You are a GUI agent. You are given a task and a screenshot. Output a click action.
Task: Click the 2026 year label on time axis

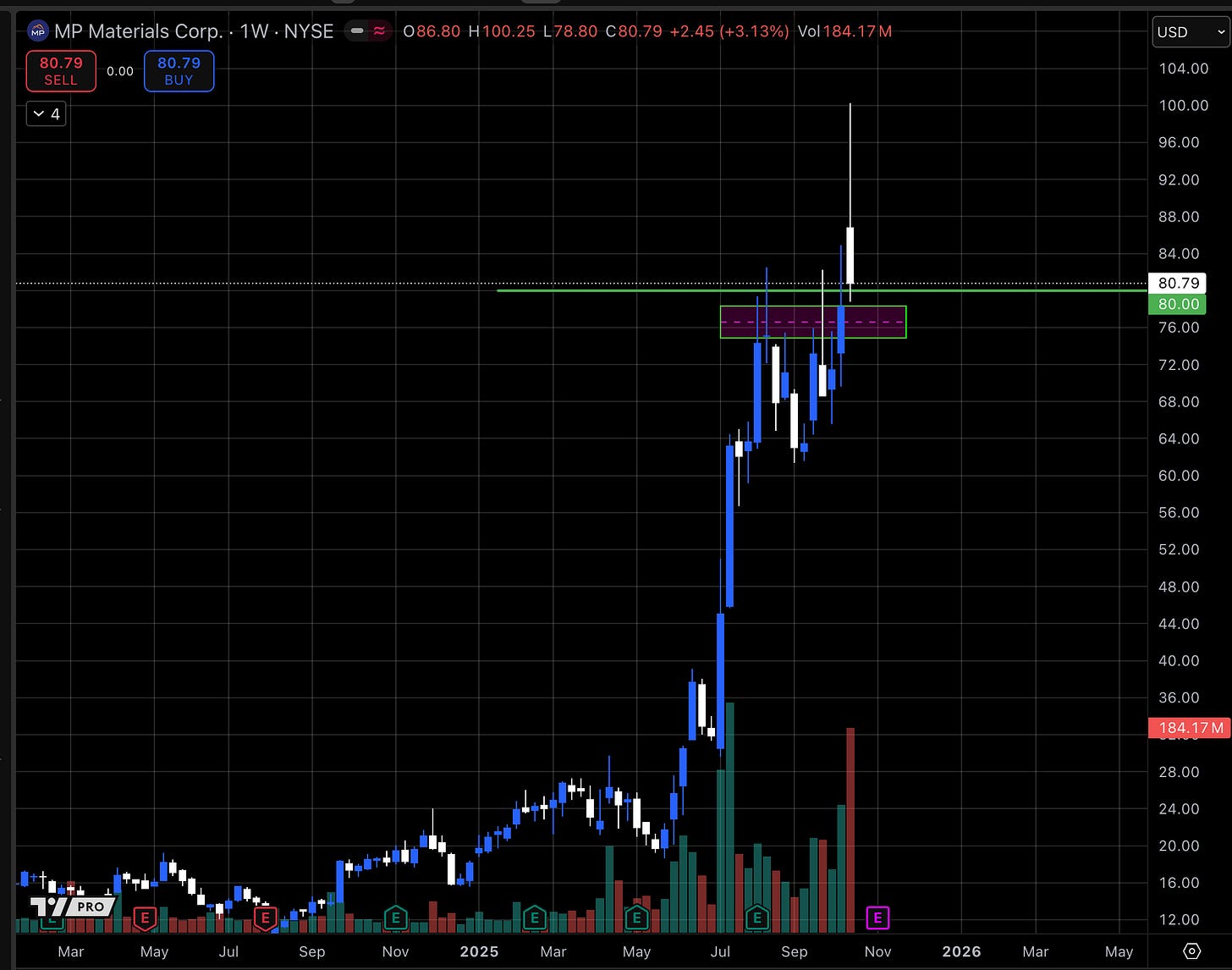click(x=960, y=951)
